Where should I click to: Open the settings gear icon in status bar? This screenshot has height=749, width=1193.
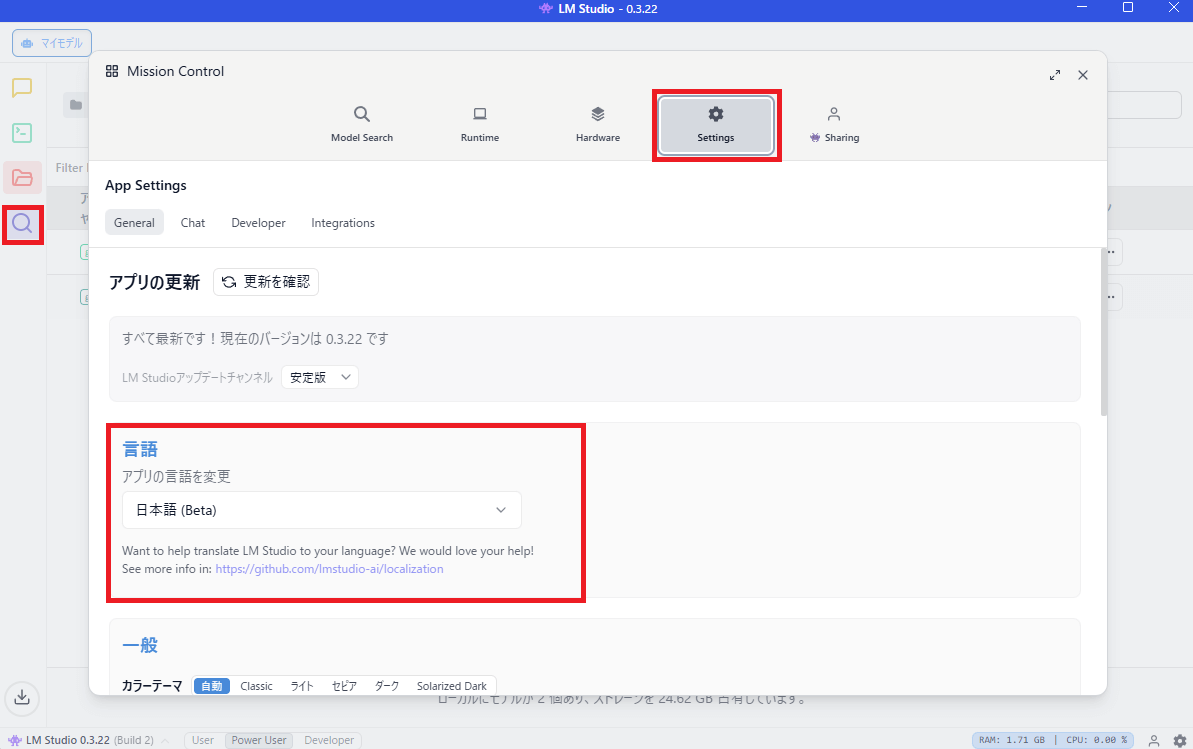[x=1179, y=740]
